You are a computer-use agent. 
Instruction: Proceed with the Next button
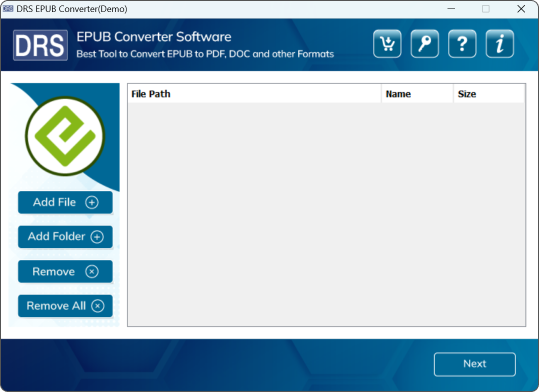pyautogui.click(x=475, y=364)
